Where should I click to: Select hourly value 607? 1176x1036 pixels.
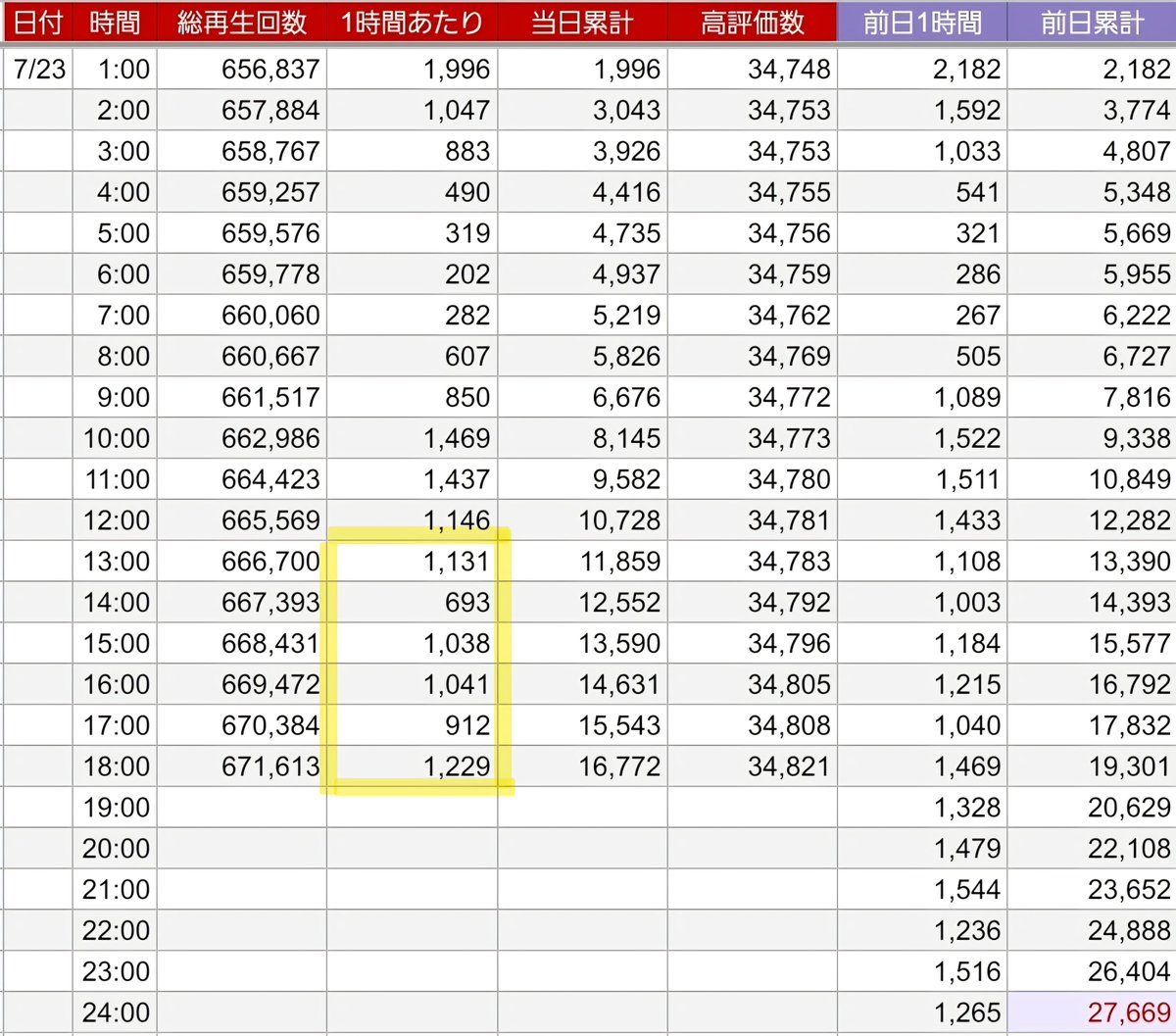pyautogui.click(x=412, y=356)
